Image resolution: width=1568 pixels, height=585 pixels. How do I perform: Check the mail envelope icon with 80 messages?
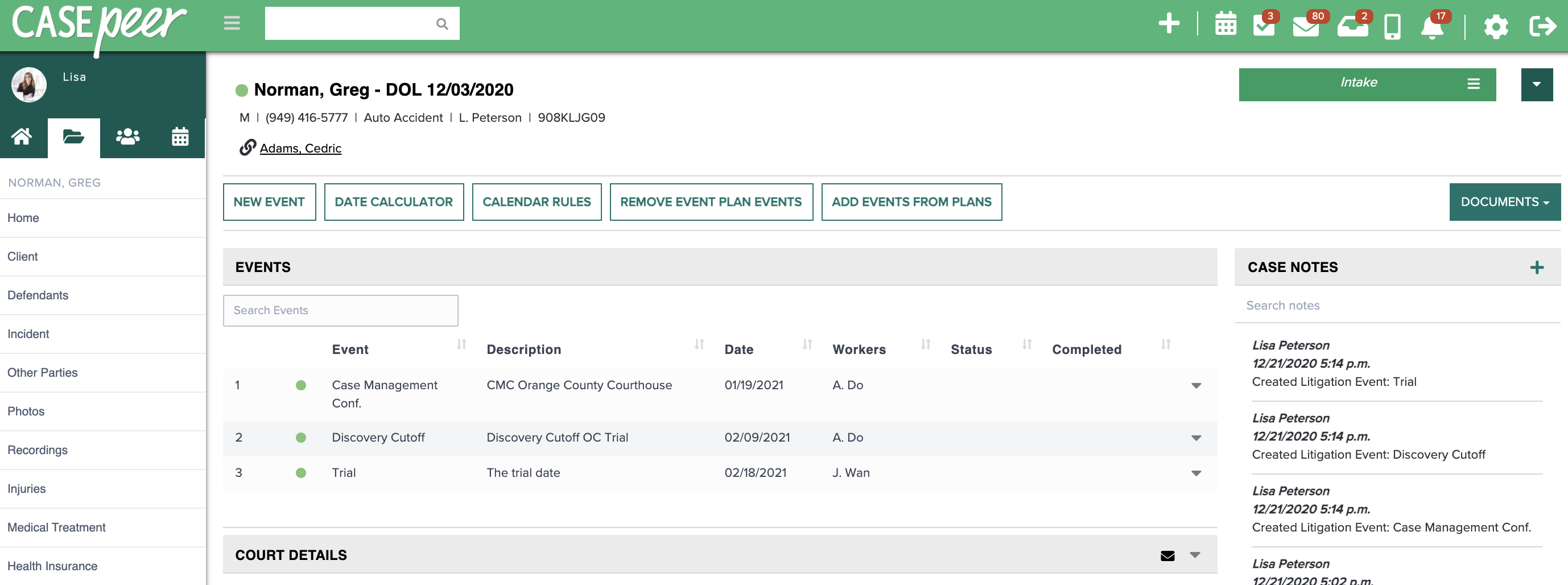pyautogui.click(x=1306, y=27)
